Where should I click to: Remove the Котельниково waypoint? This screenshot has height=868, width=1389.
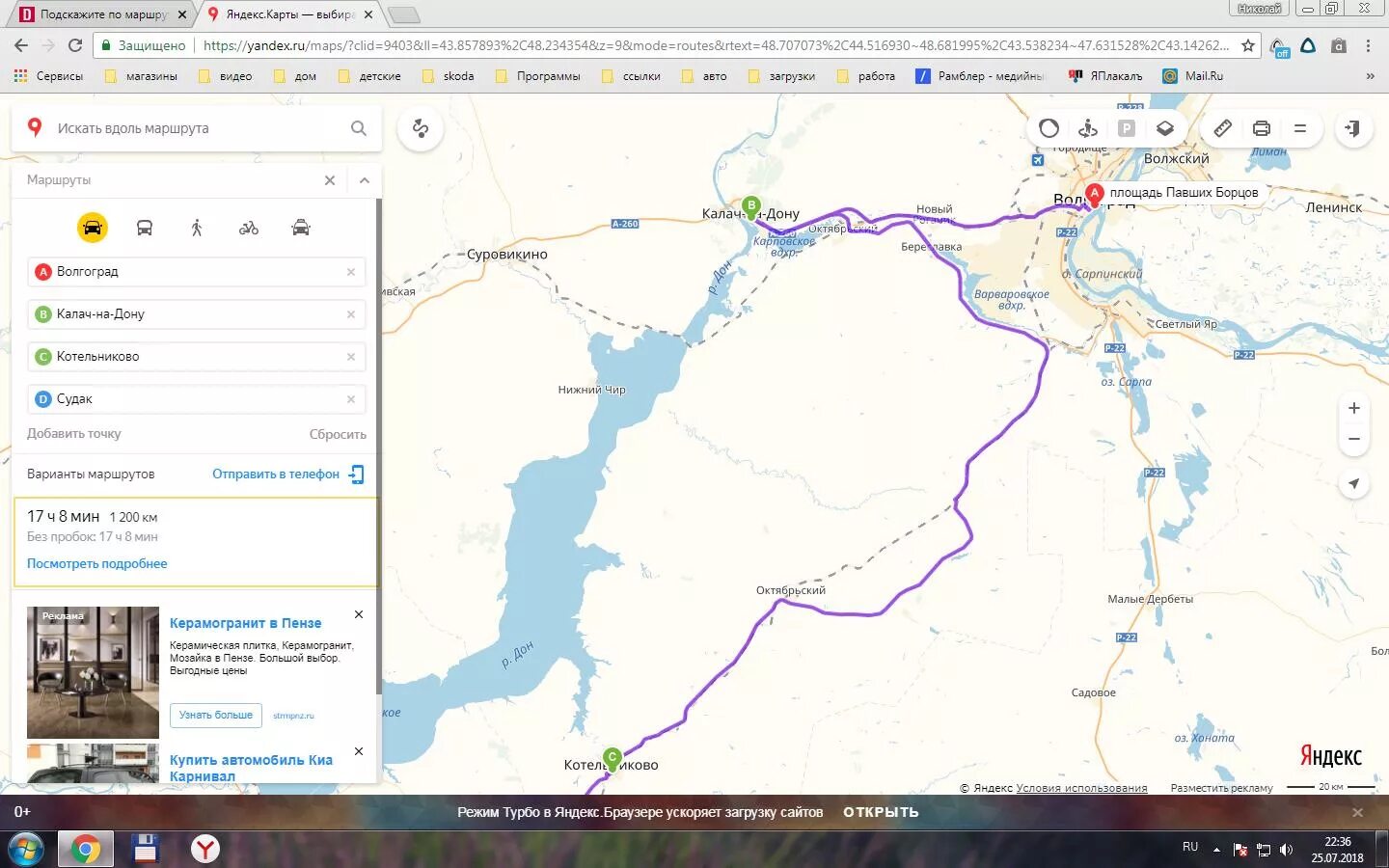[351, 357]
